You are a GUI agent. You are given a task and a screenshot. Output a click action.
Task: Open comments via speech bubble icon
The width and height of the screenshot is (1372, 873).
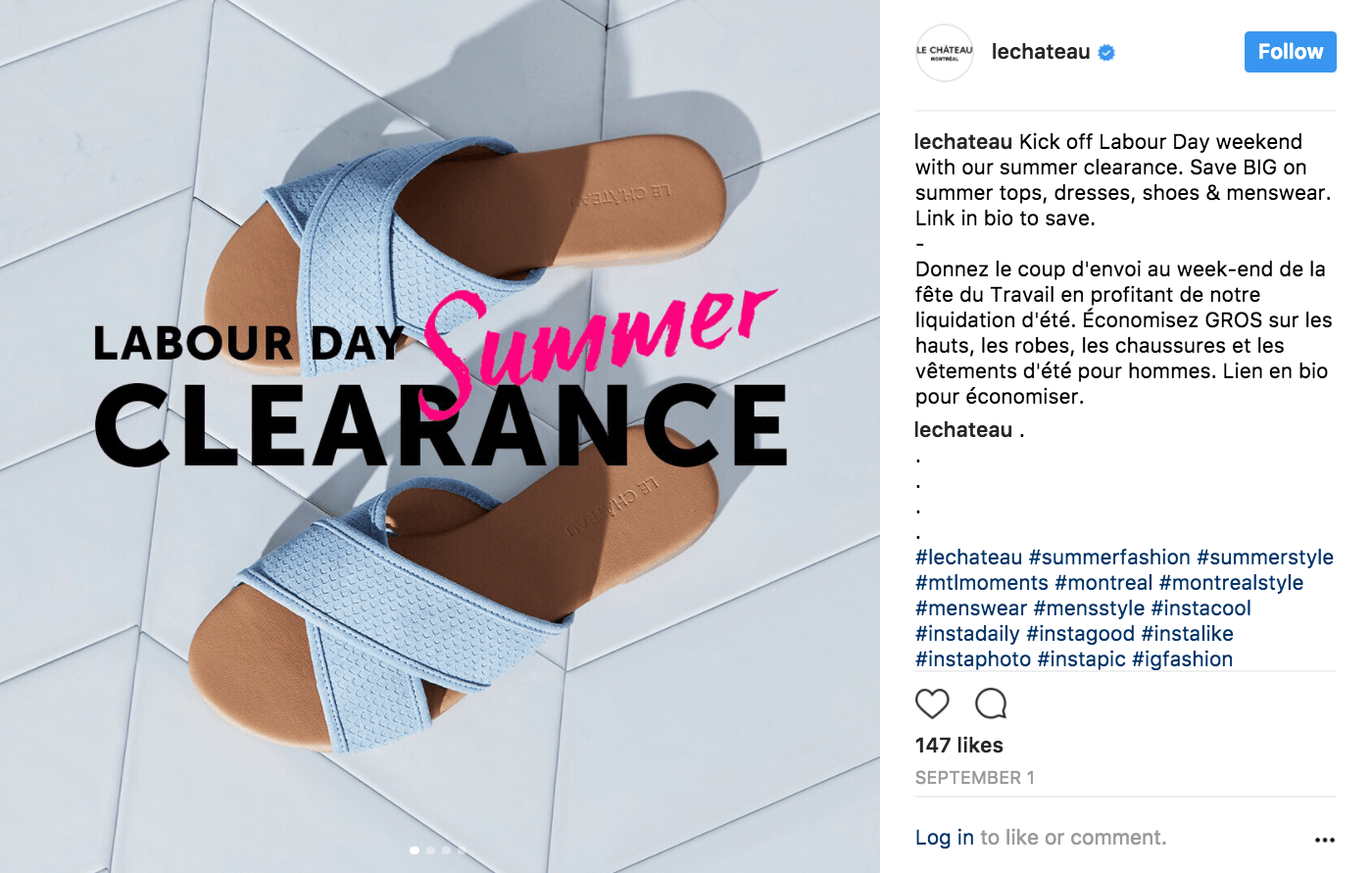click(x=991, y=703)
